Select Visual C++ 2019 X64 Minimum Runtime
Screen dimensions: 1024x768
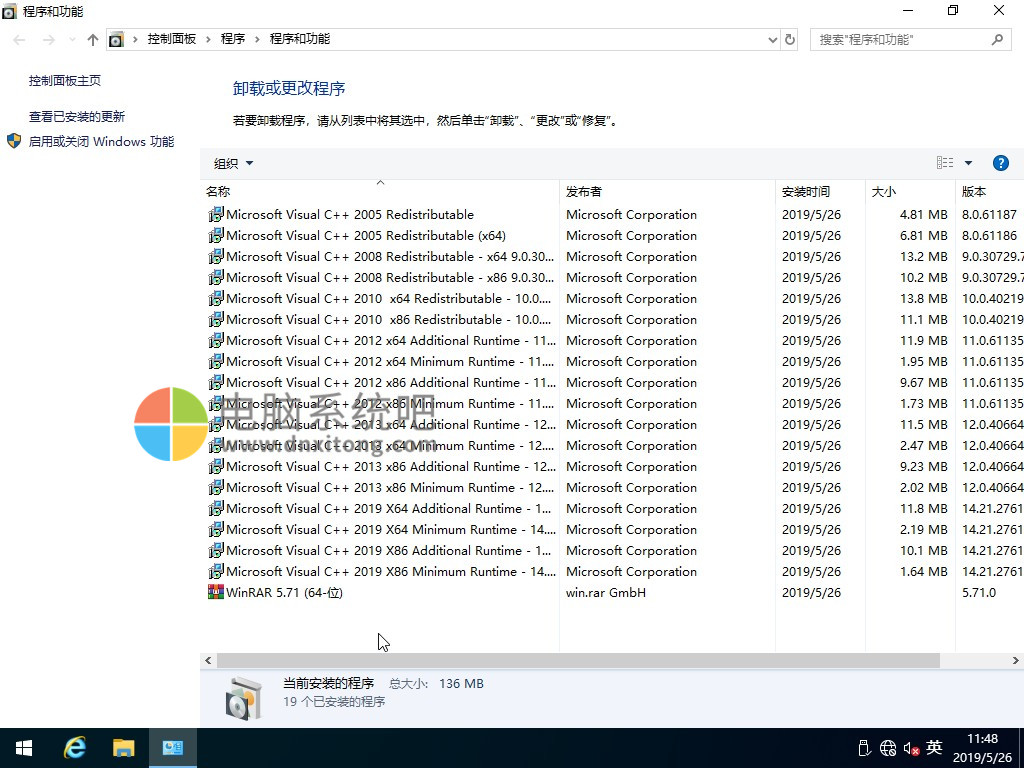pyautogui.click(x=612, y=530)
